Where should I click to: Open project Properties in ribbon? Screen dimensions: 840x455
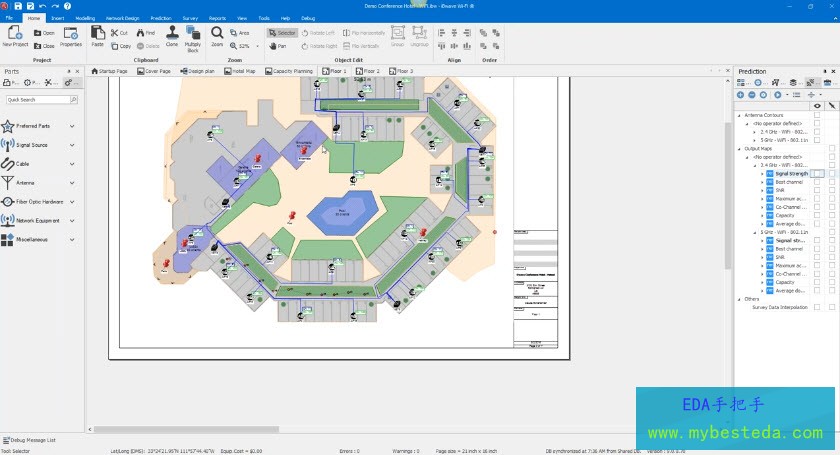click(x=71, y=36)
